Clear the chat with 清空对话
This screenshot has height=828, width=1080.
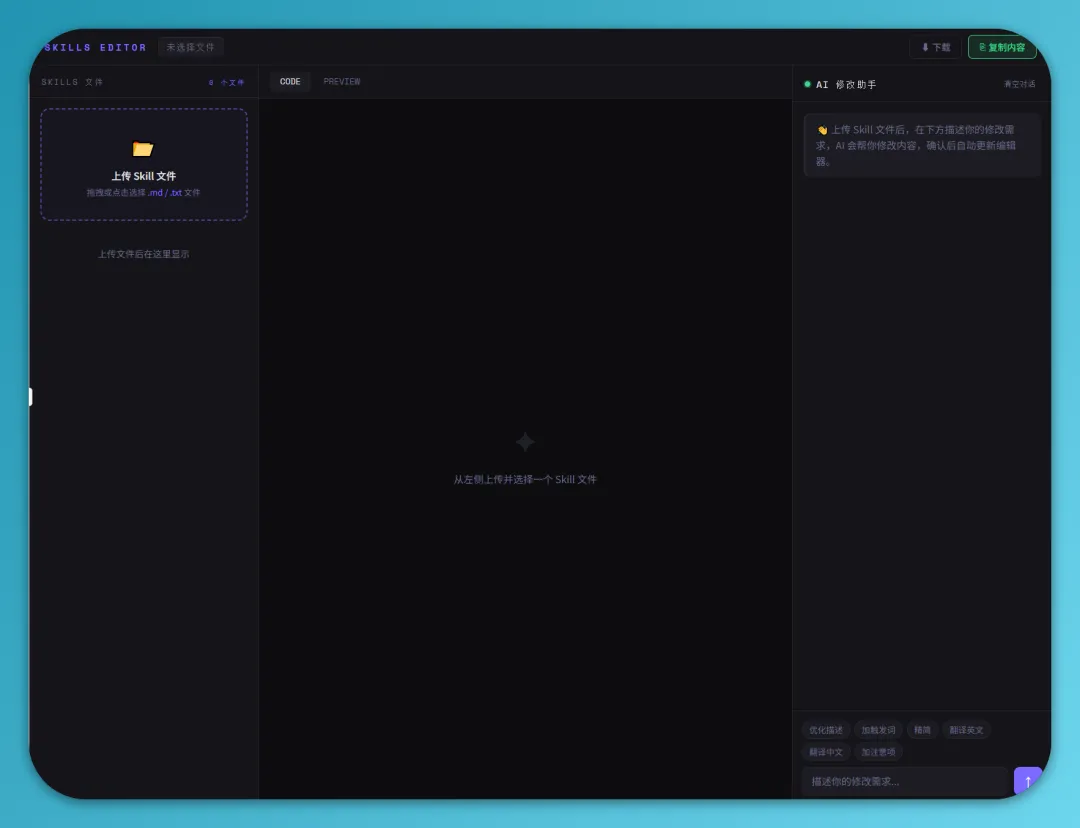(x=1019, y=84)
